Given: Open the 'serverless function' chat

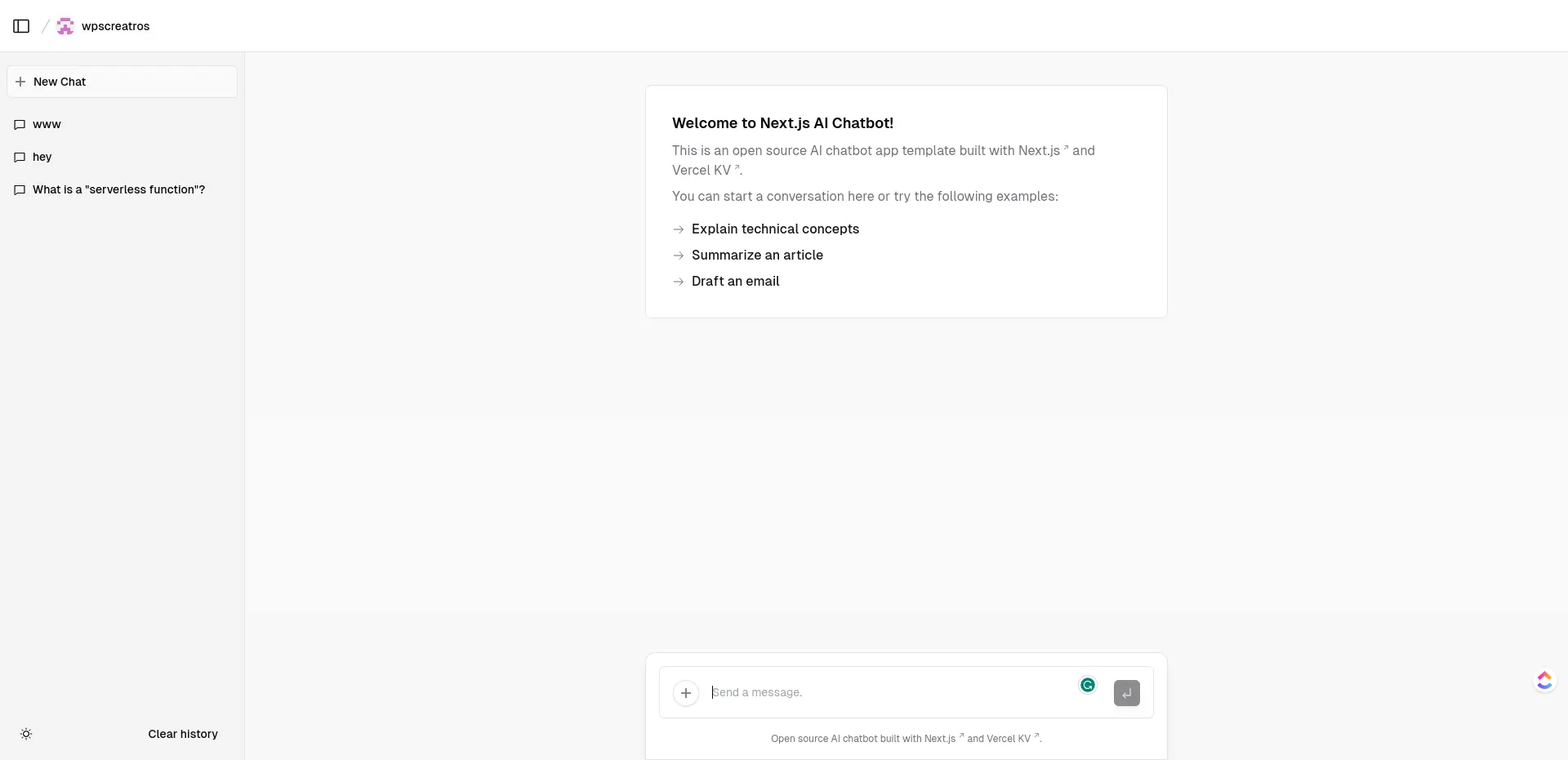Looking at the screenshot, I should [x=118, y=189].
